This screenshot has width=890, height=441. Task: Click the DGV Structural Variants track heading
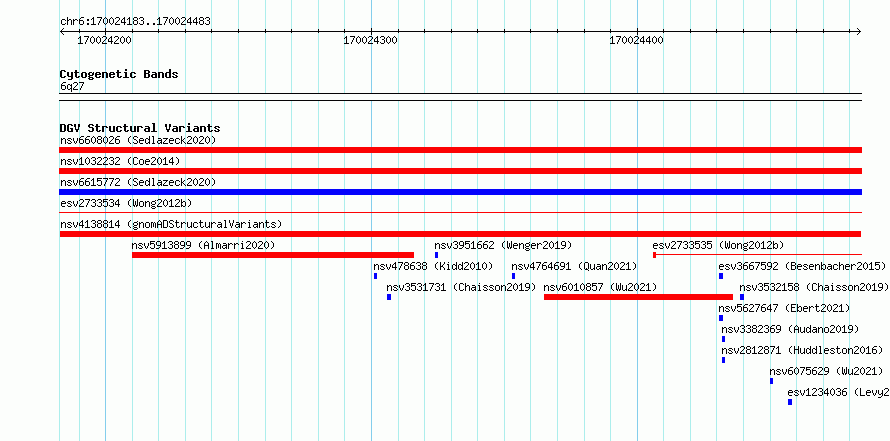tap(140, 128)
